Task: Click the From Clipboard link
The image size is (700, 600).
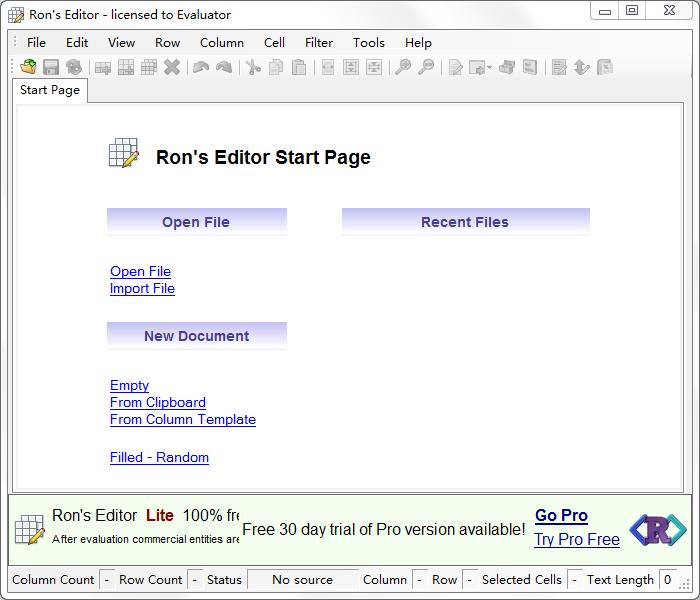Action: [x=158, y=402]
